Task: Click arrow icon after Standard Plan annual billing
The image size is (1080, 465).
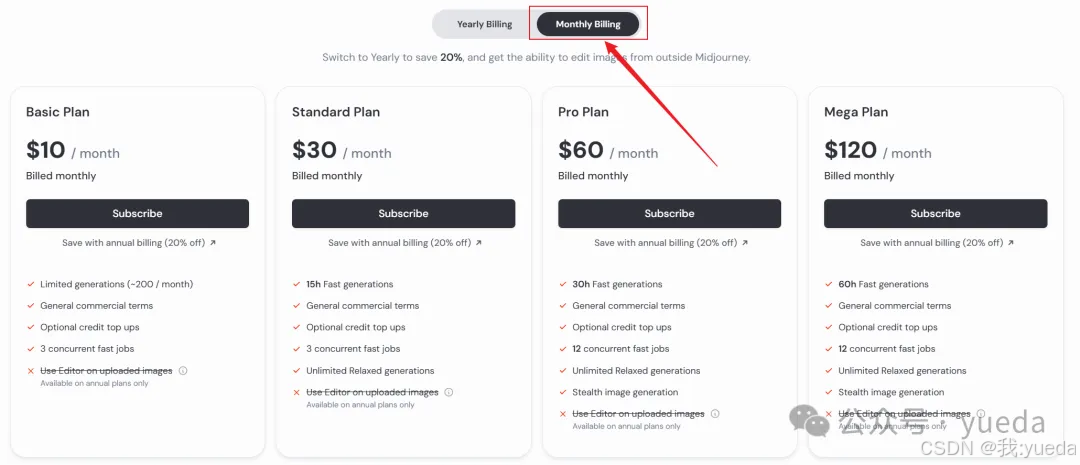Action: pyautogui.click(x=479, y=242)
